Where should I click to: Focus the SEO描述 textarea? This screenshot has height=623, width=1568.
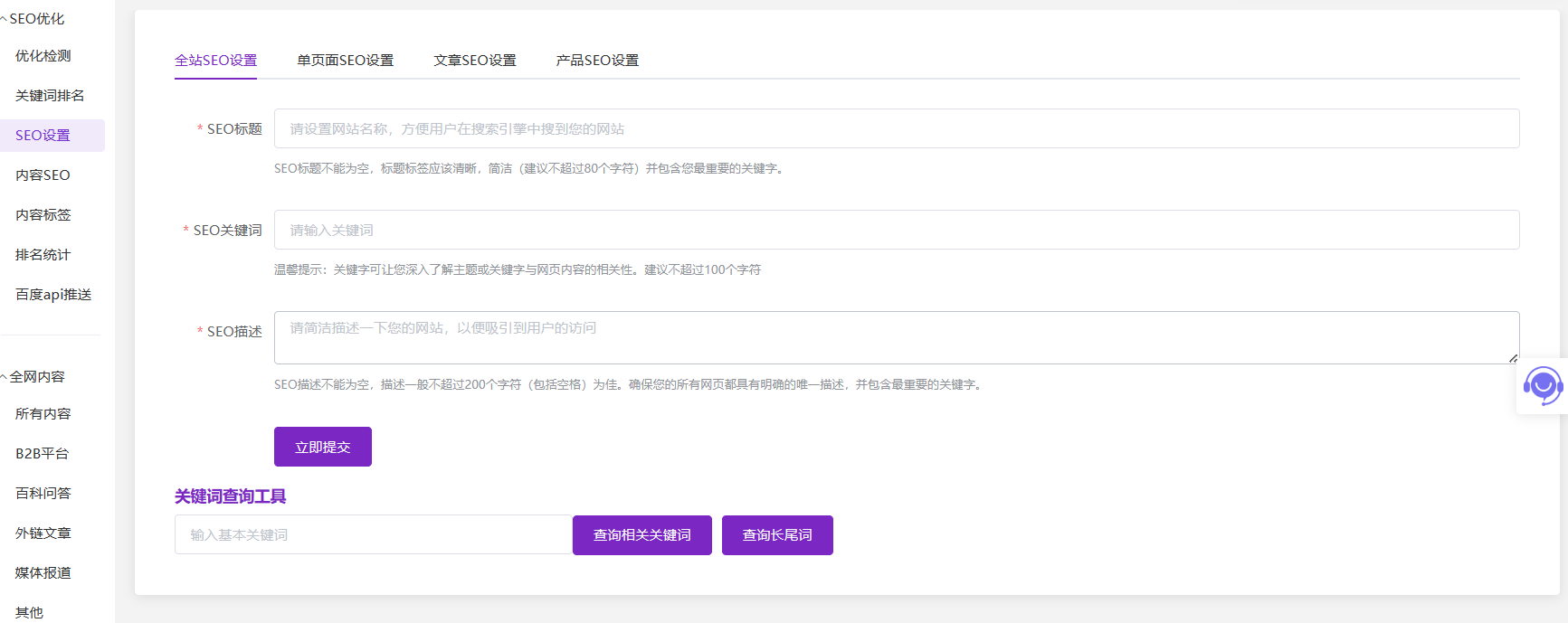click(x=896, y=337)
